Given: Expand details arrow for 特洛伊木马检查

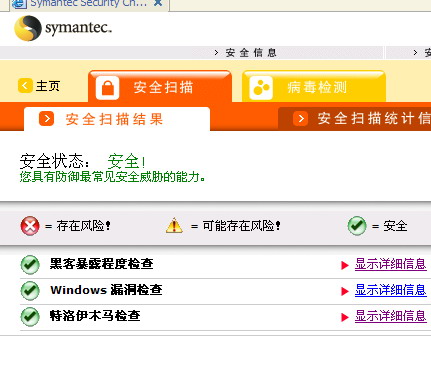Looking at the screenshot, I should [345, 317].
